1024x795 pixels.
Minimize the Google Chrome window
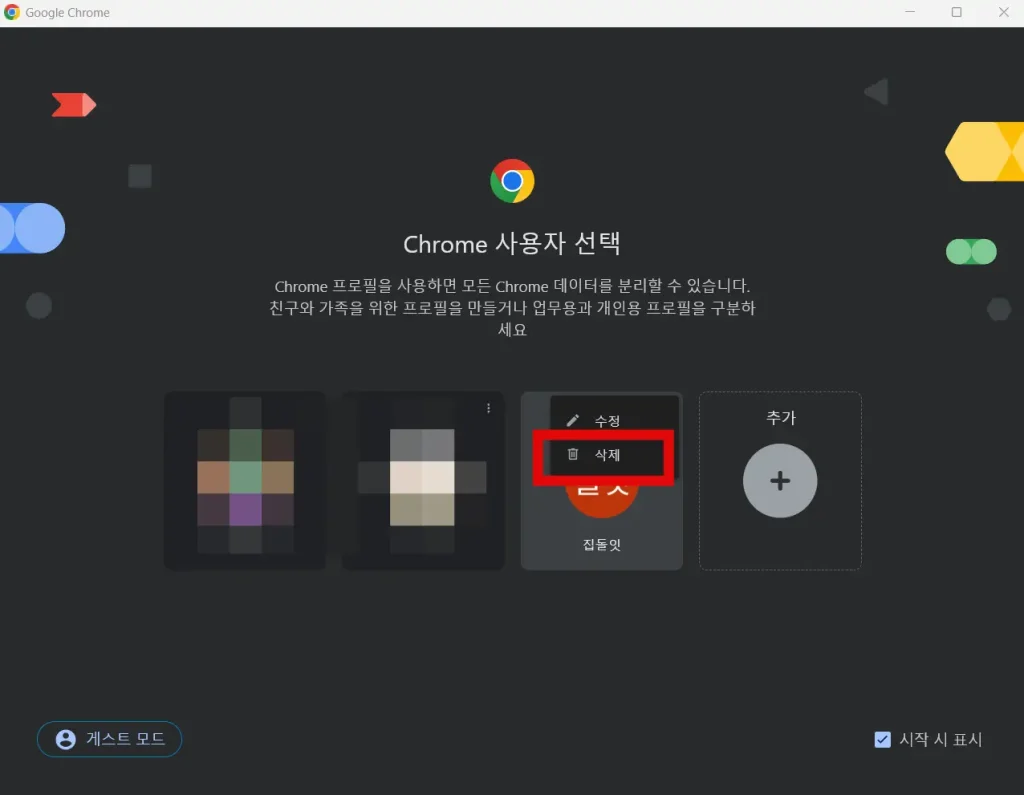tap(910, 12)
